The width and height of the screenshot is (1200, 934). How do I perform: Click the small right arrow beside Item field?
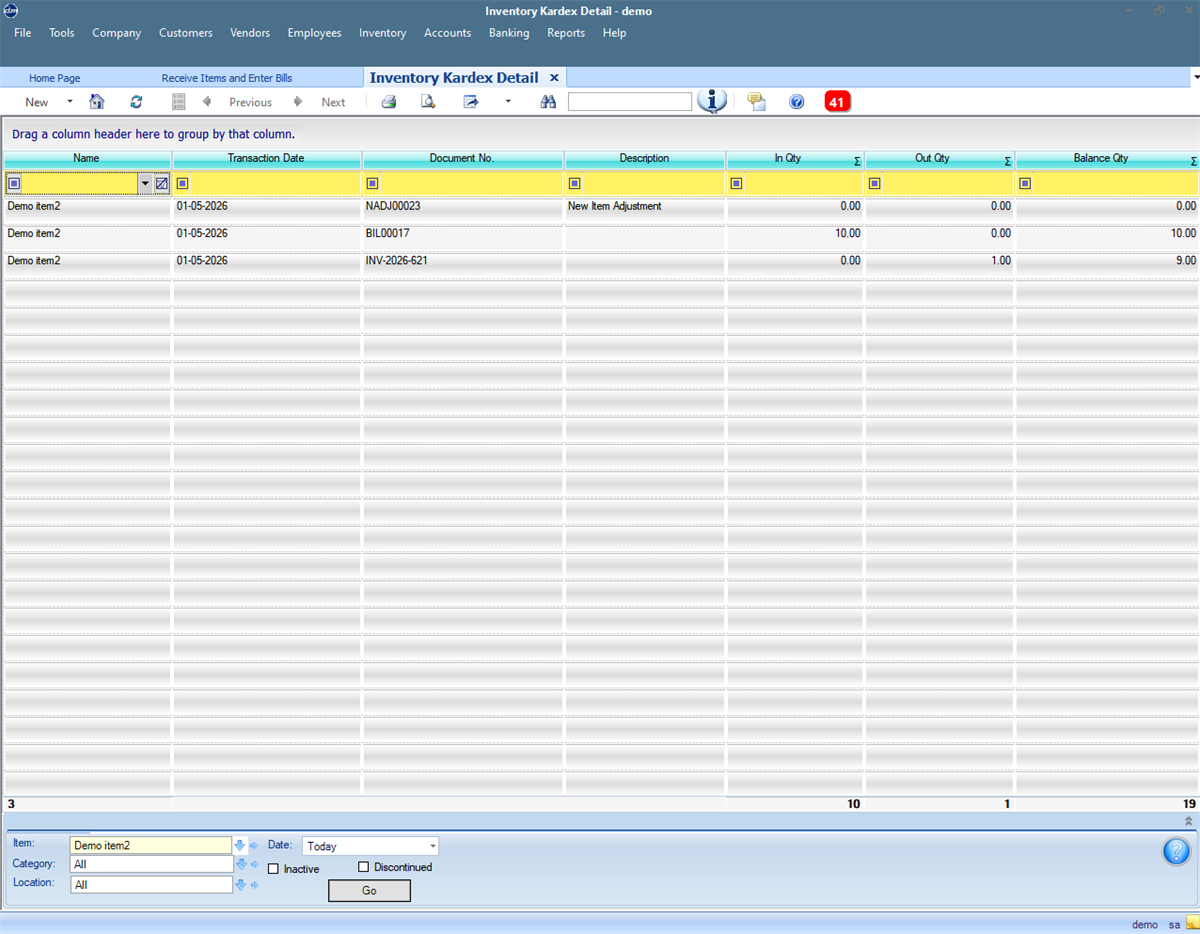coord(254,846)
